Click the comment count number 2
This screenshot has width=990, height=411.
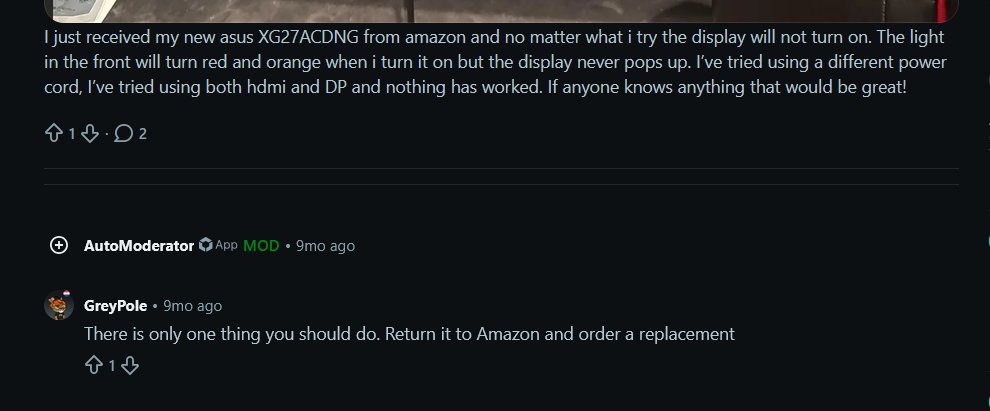143,134
